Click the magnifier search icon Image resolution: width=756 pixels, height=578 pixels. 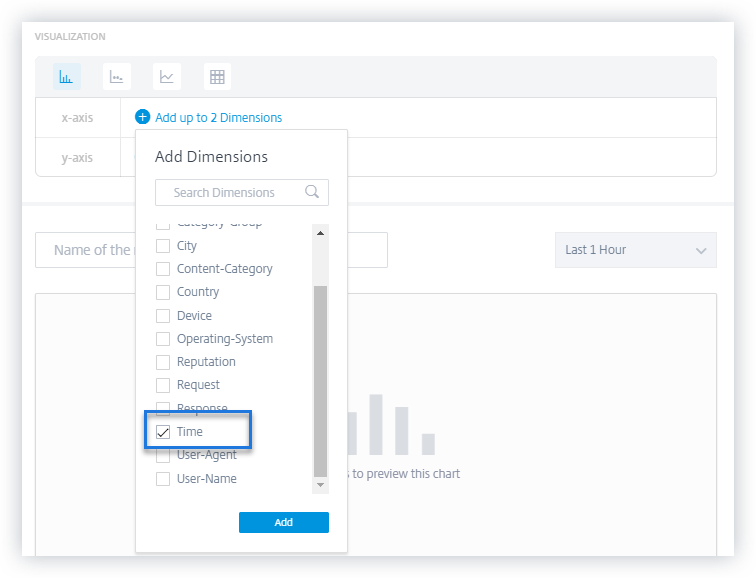click(312, 192)
